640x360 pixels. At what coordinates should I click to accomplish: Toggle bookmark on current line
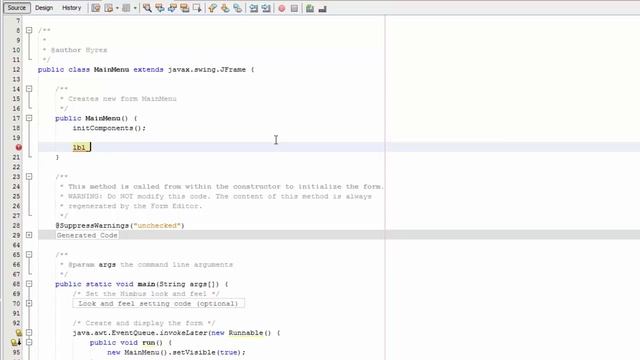[238, 8]
